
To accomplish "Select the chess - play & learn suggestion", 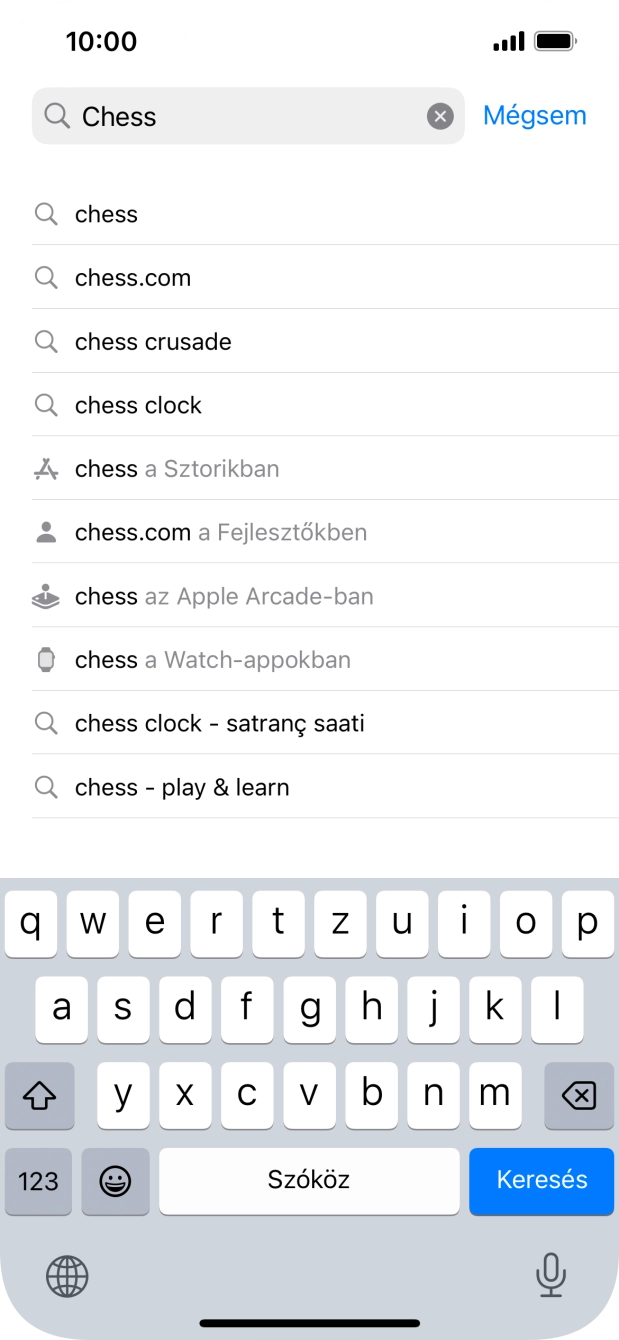I will pos(182,787).
